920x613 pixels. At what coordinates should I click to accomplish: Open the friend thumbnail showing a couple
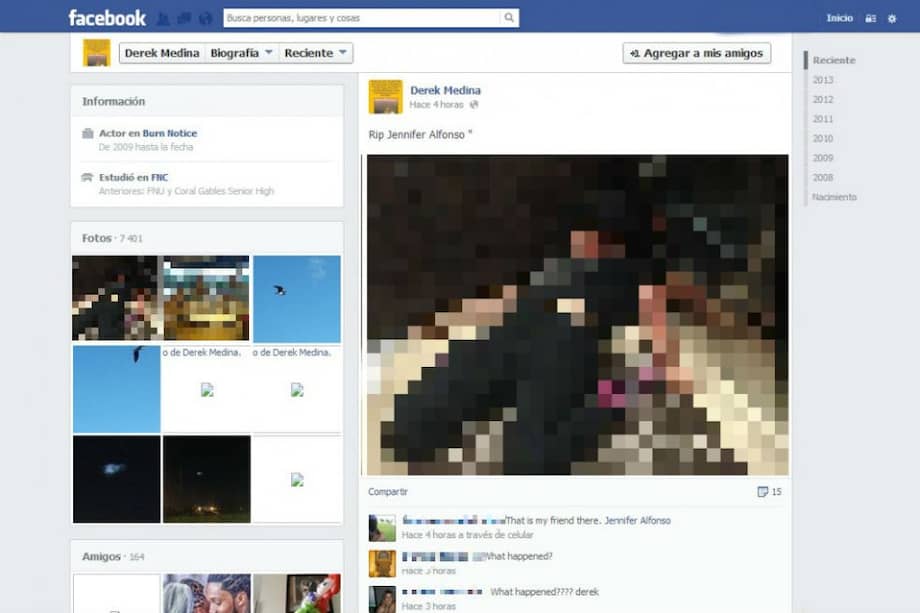[207, 594]
